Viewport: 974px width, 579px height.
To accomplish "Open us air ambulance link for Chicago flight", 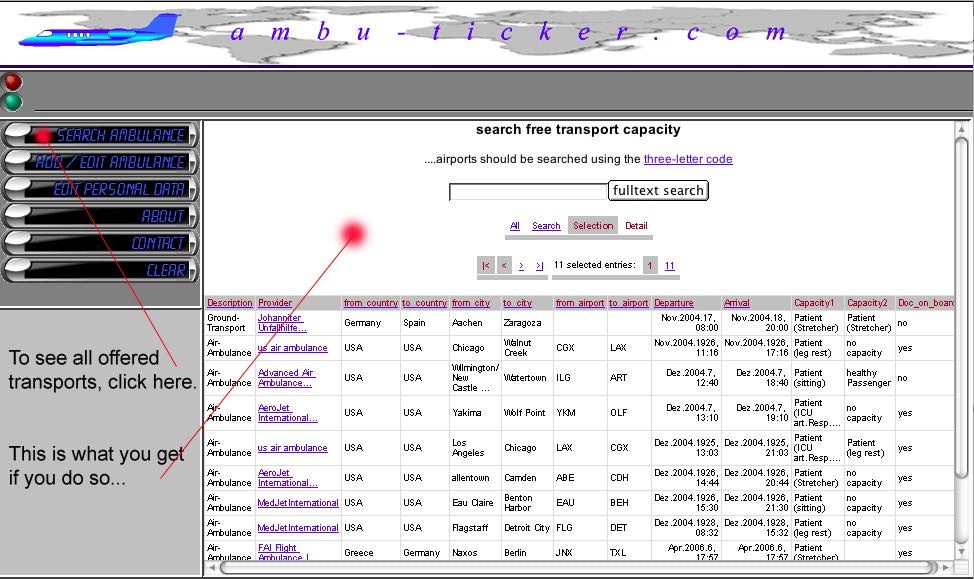I will pos(292,348).
